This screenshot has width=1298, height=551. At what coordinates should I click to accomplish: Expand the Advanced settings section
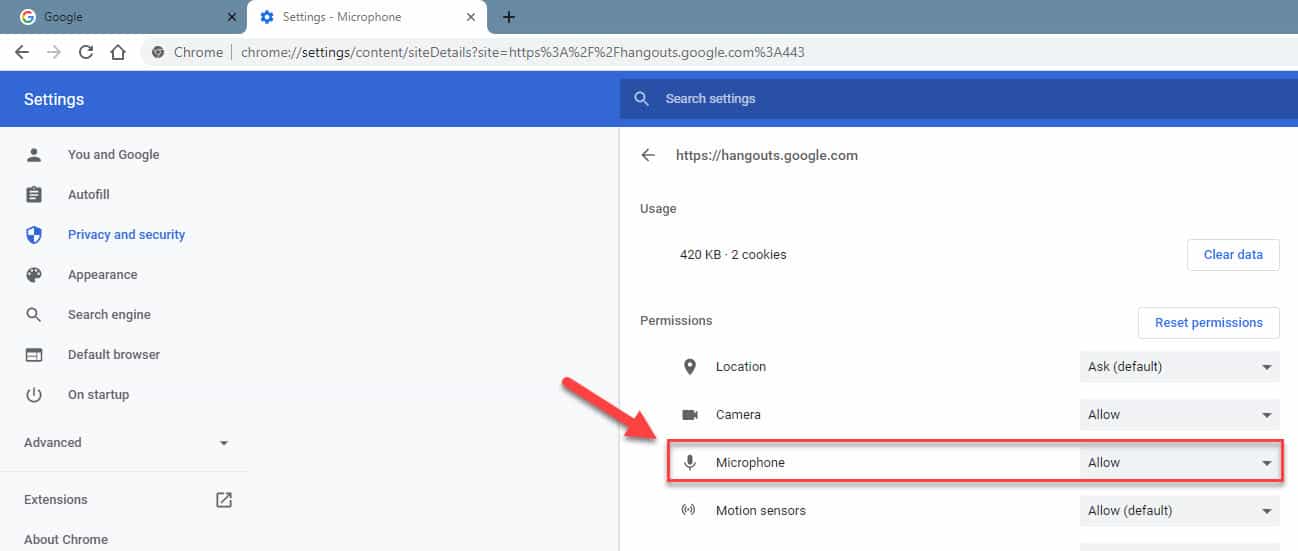click(127, 442)
